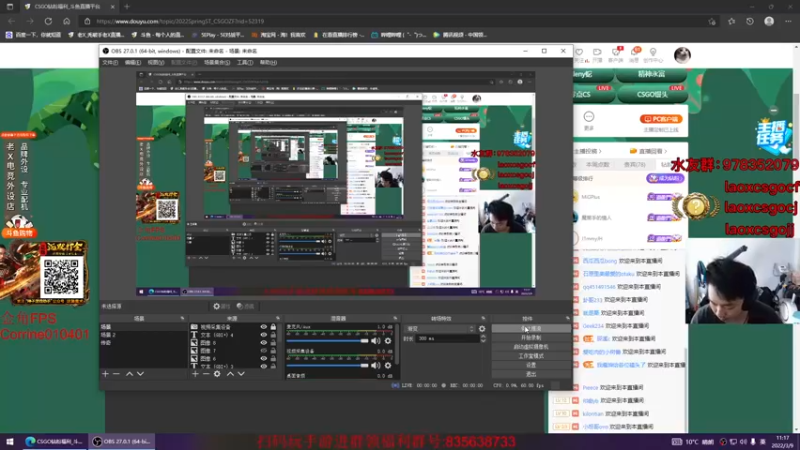Move selected scene down

click(140, 374)
